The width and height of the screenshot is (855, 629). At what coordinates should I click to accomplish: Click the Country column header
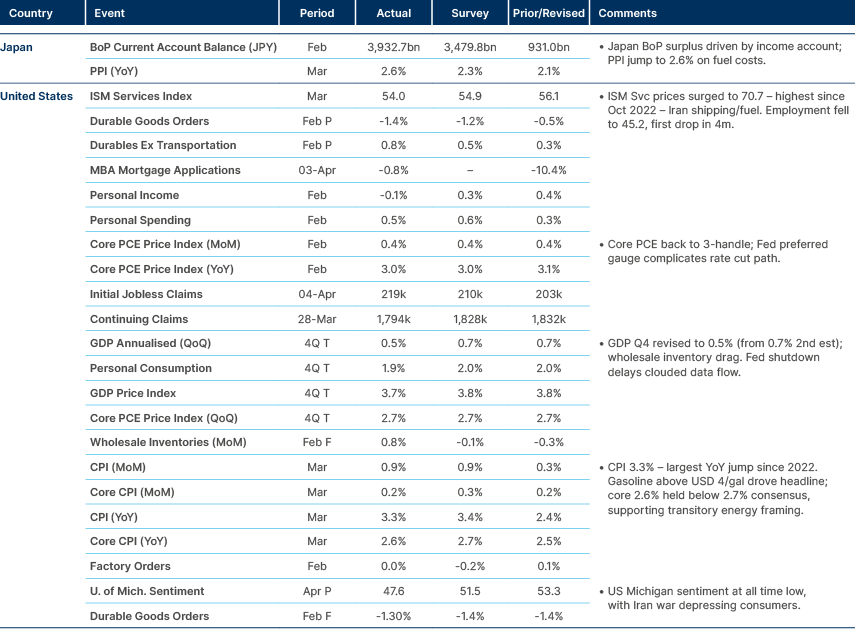(30, 13)
